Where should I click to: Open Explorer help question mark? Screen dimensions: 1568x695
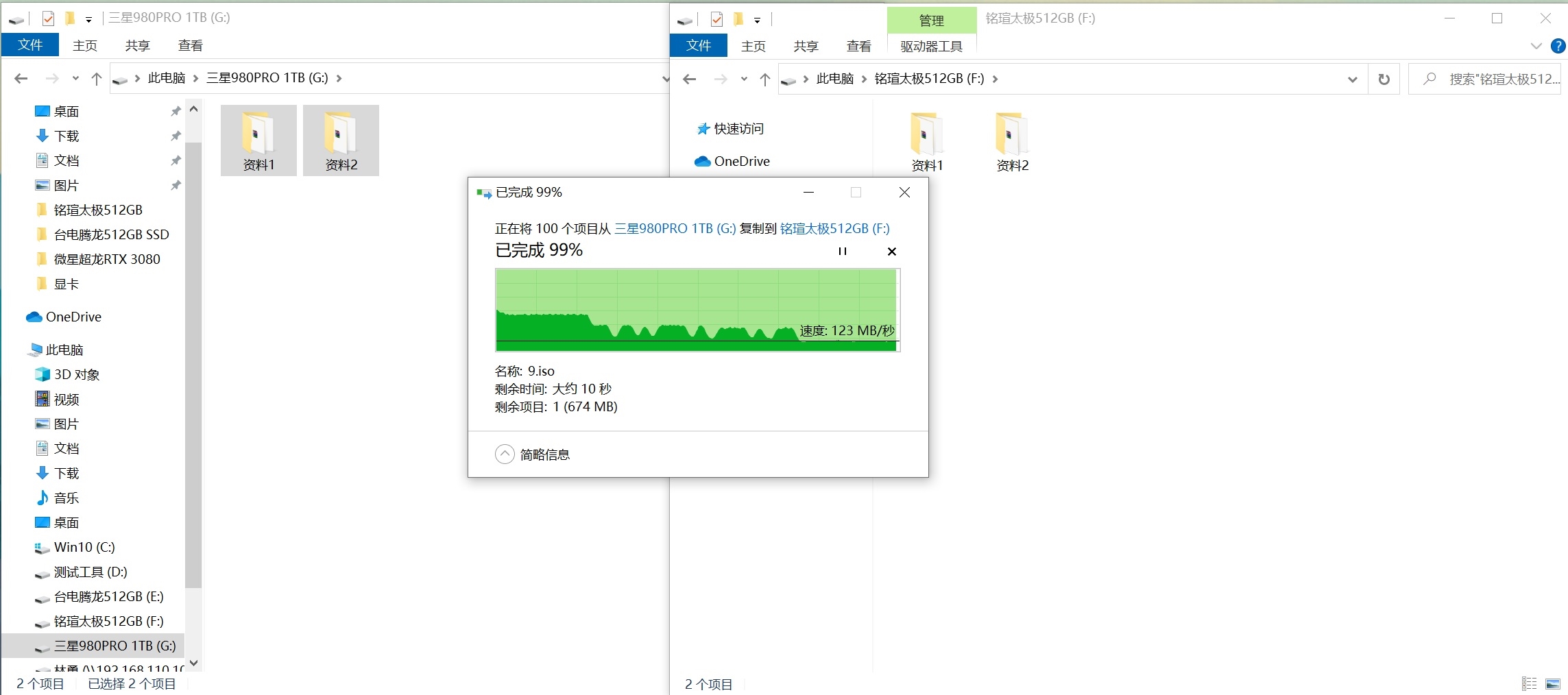[x=1558, y=46]
